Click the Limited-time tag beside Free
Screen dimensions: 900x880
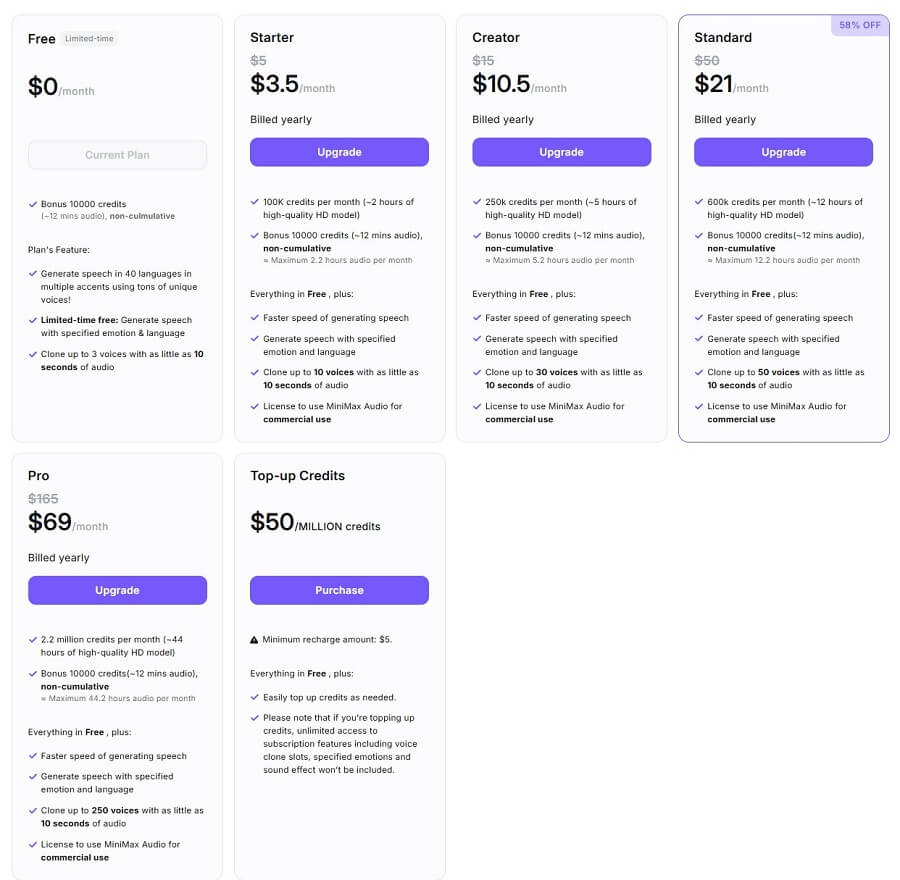tap(90, 39)
